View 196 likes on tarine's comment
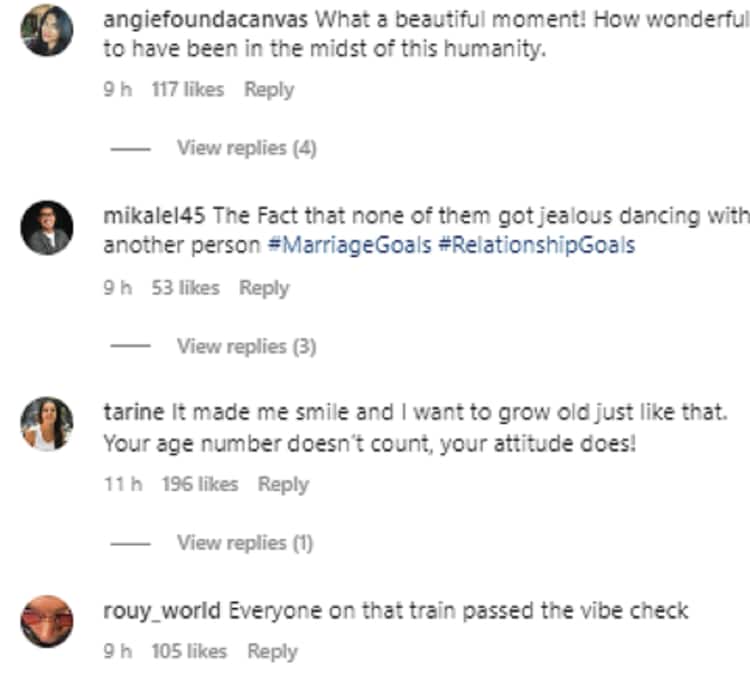 [x=200, y=484]
